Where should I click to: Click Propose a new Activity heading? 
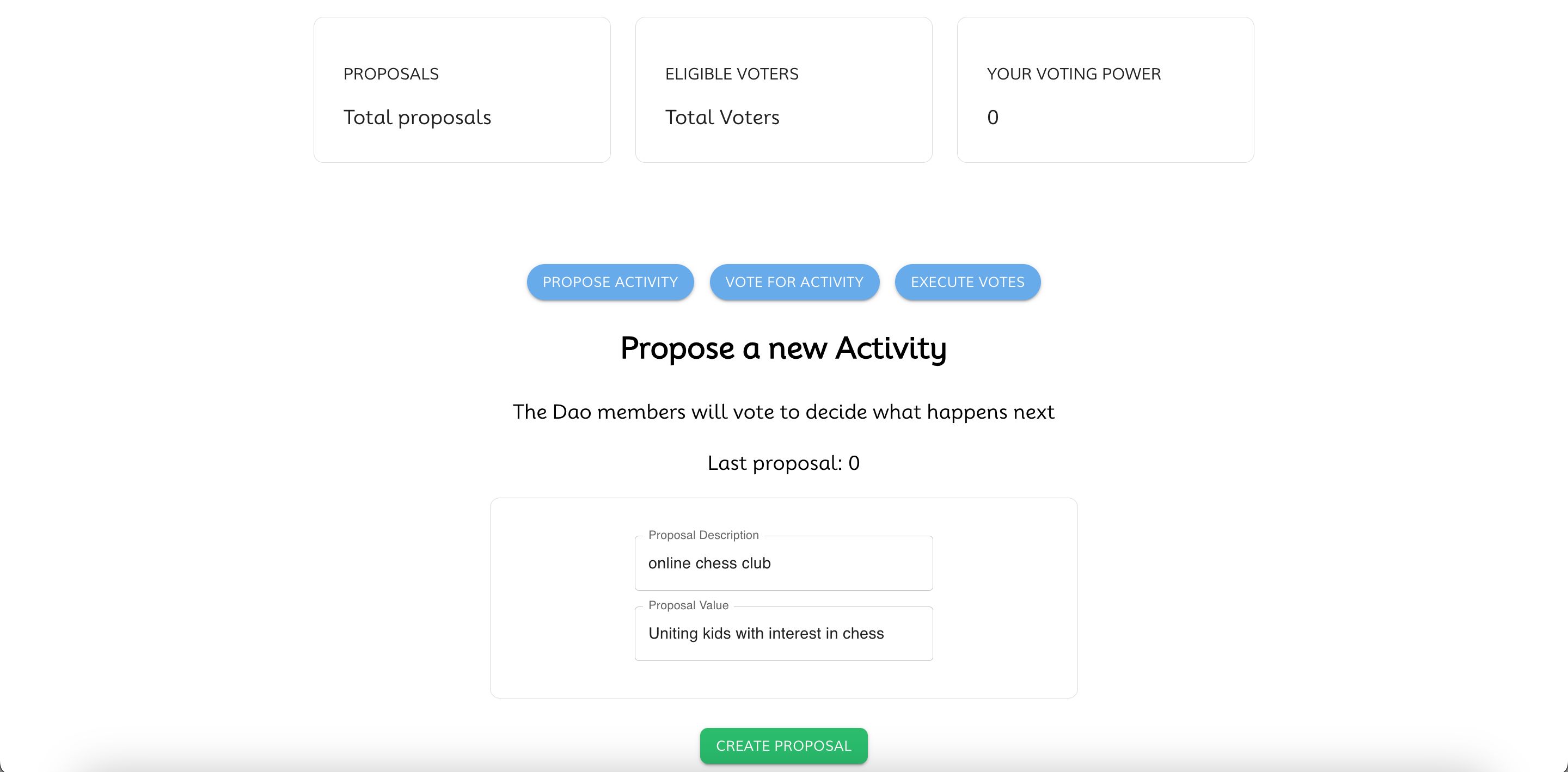(784, 348)
